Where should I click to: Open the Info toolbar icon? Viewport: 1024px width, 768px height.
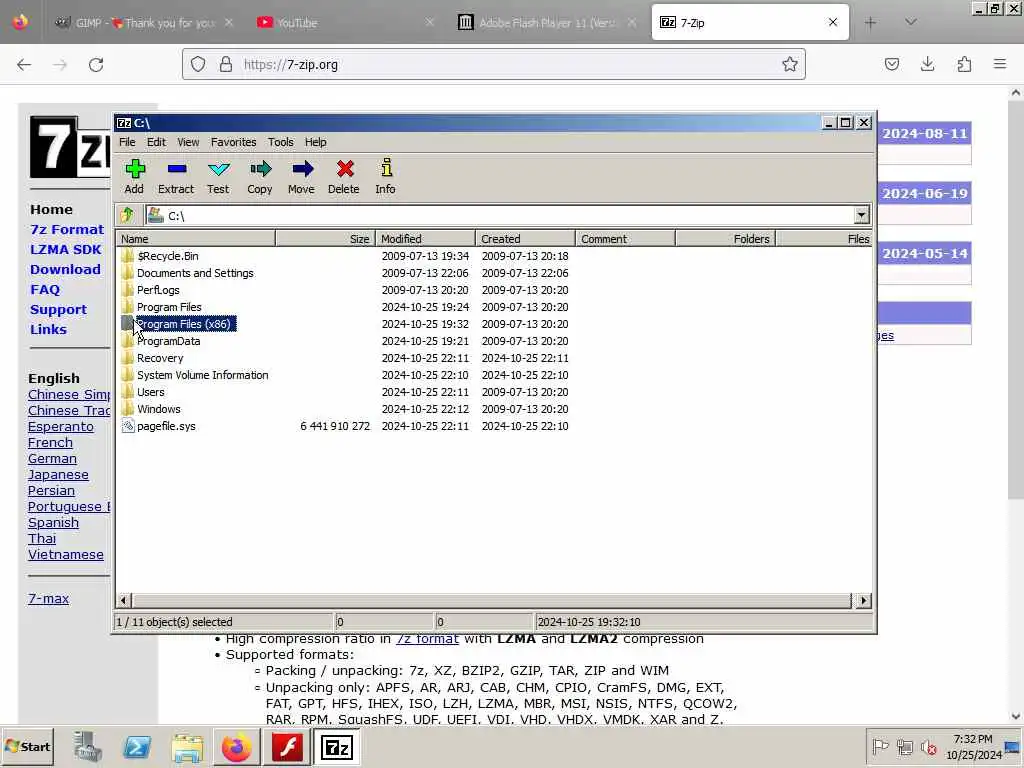coord(386,168)
